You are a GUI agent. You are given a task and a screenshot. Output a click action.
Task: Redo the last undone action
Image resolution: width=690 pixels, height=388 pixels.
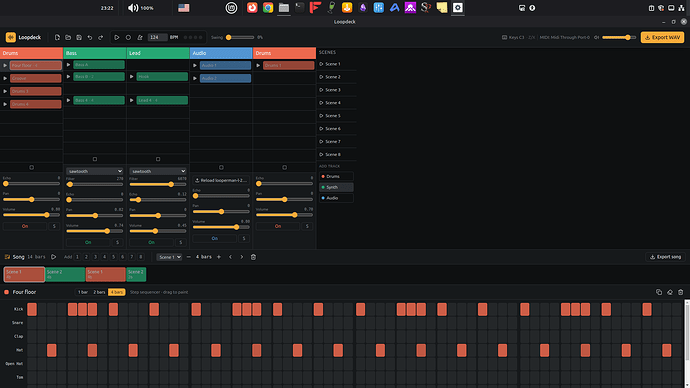click(100, 37)
